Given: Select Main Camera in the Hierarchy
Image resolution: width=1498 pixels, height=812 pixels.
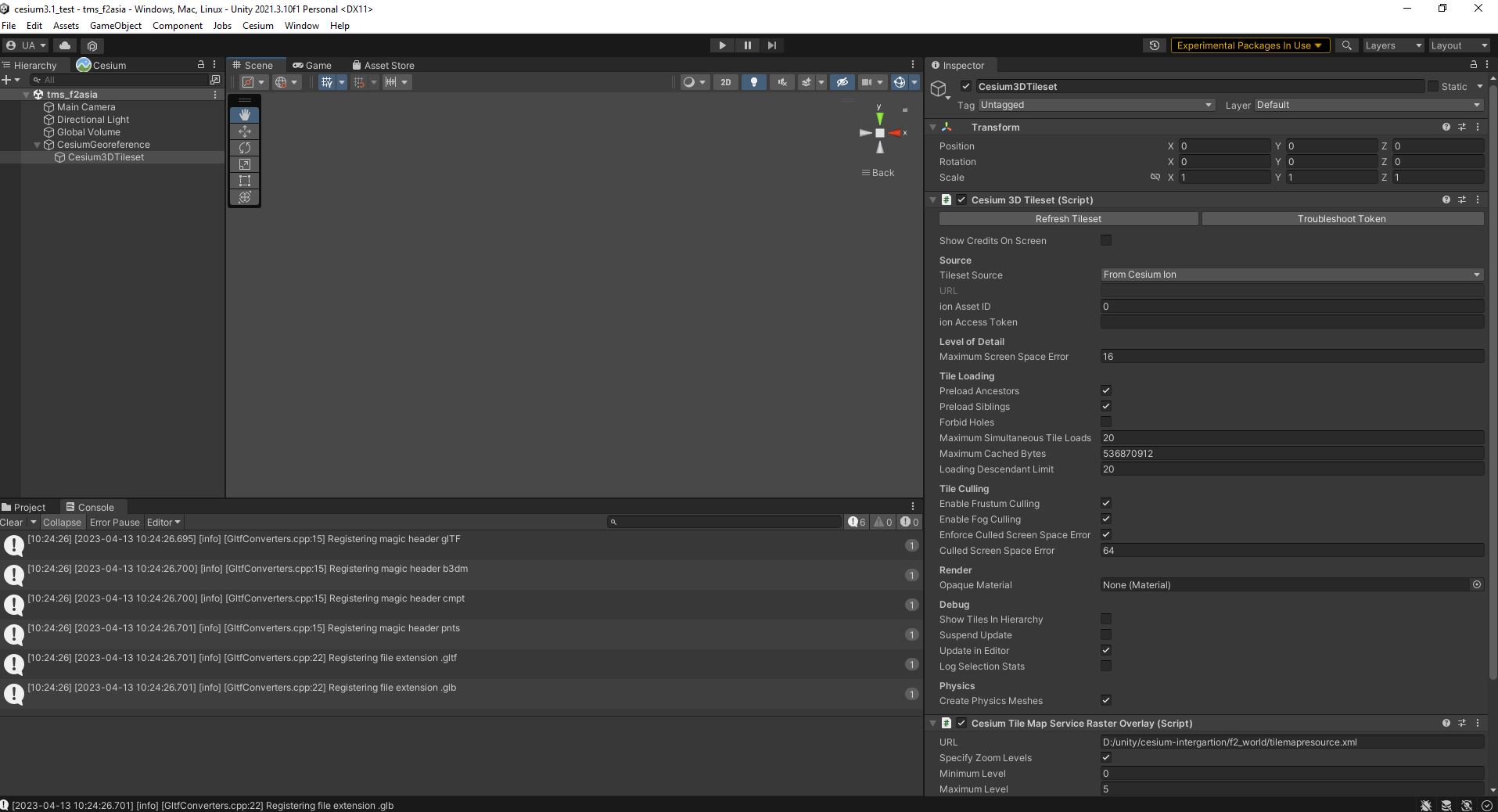Looking at the screenshot, I should point(86,107).
